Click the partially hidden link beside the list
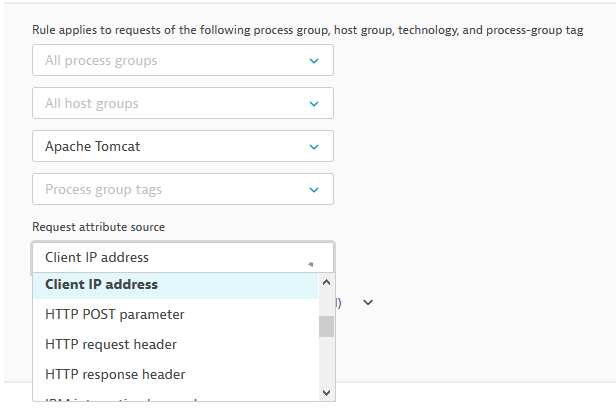The image size is (616, 417). 340,302
